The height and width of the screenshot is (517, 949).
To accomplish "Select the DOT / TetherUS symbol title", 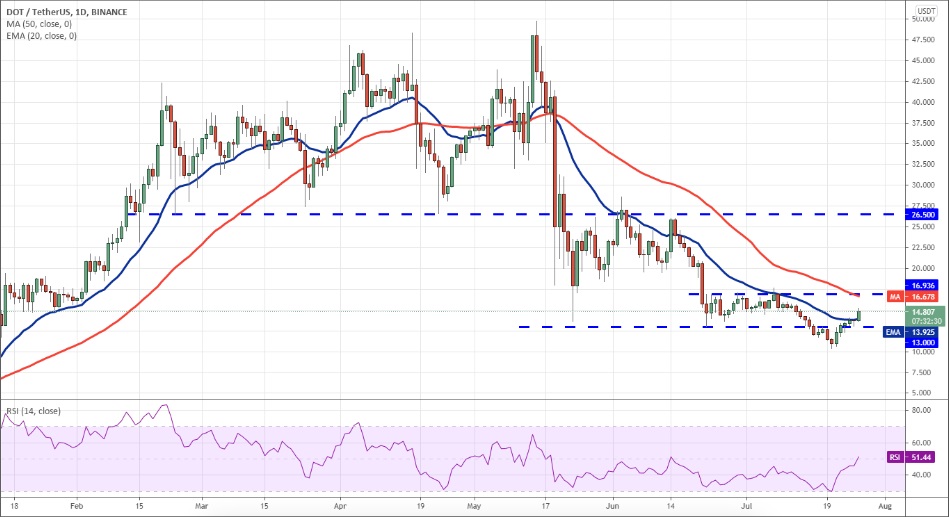I will point(67,12).
